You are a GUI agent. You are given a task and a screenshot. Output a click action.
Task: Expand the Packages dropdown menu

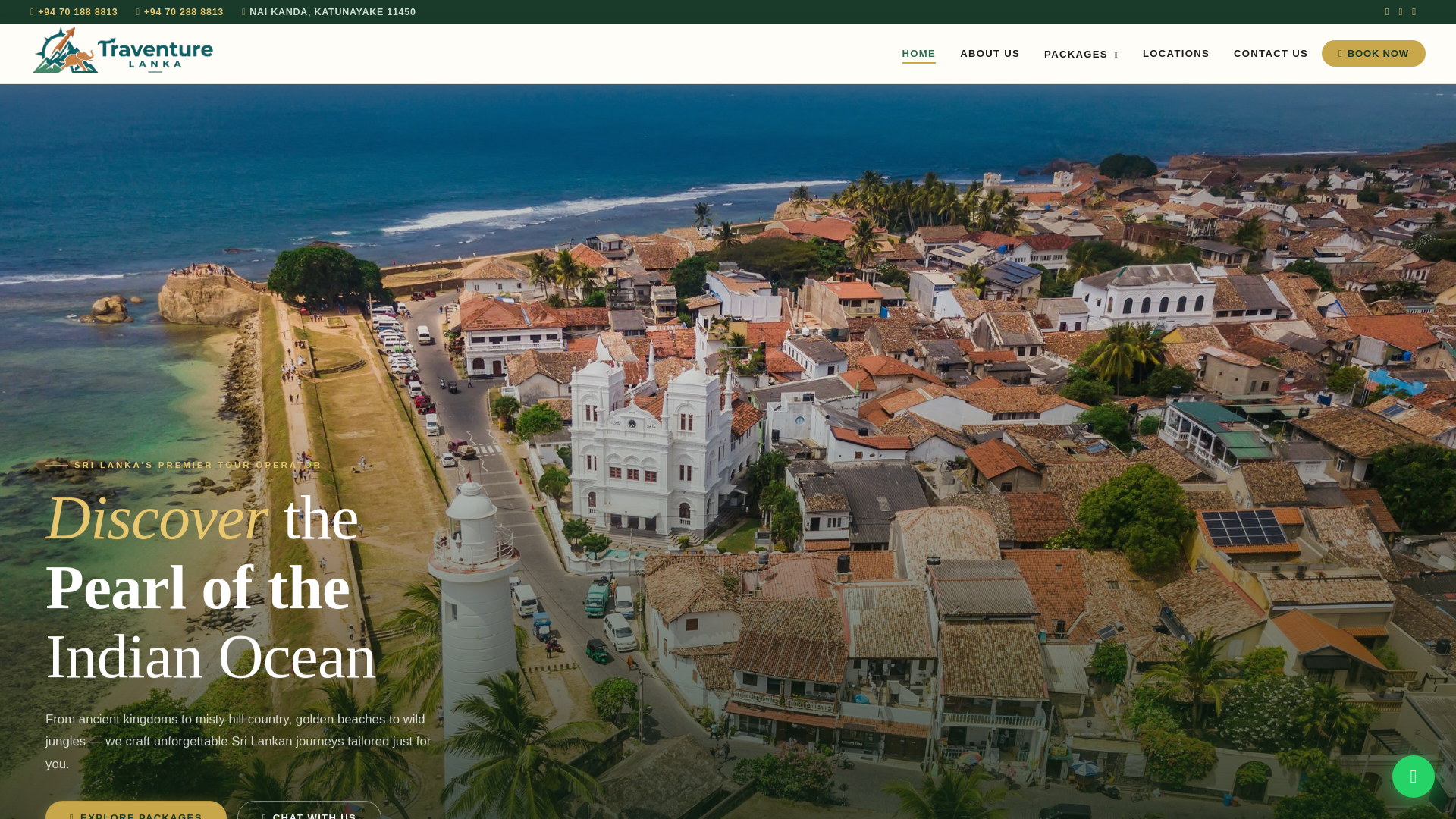(x=1081, y=55)
